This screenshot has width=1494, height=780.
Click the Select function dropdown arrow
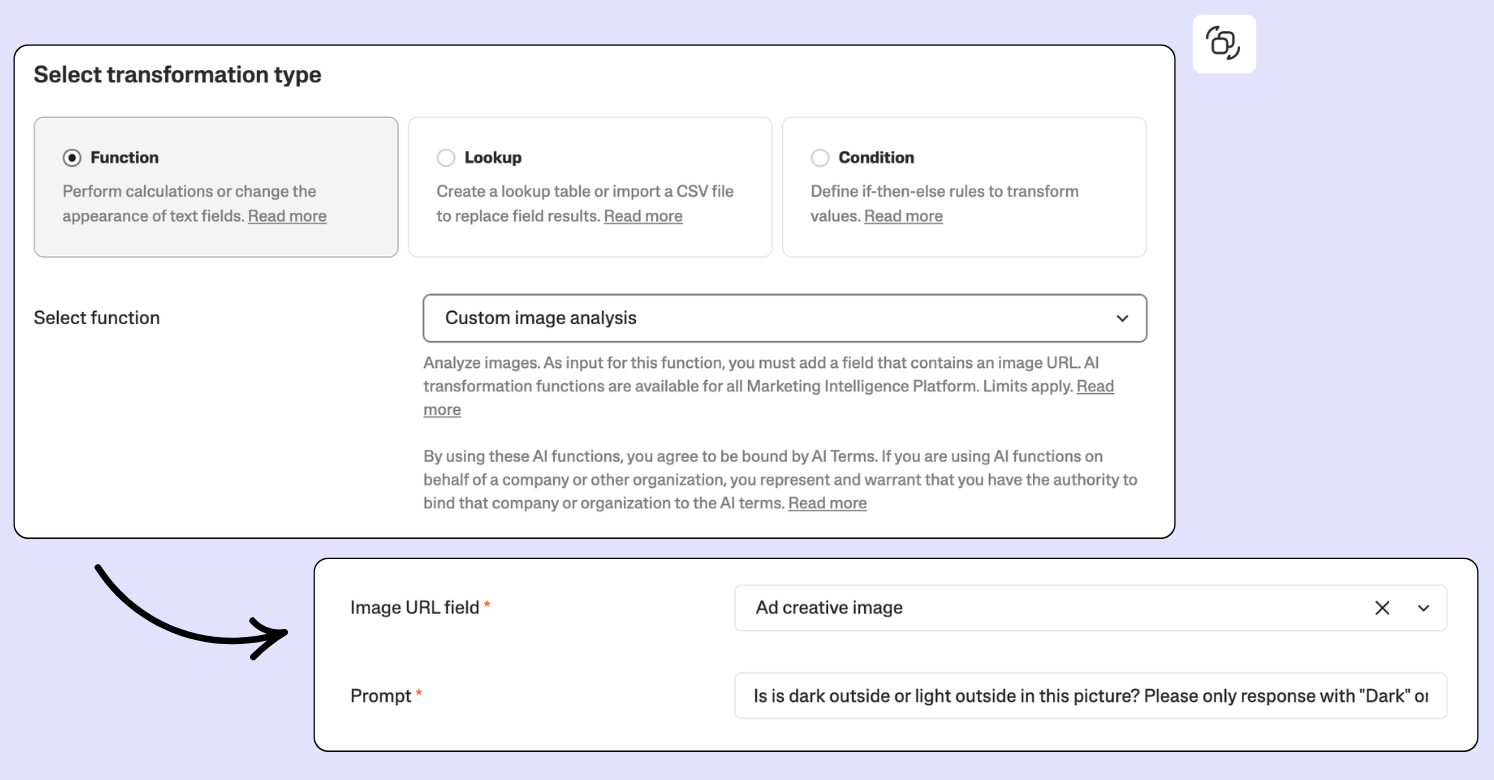pyautogui.click(x=1122, y=318)
